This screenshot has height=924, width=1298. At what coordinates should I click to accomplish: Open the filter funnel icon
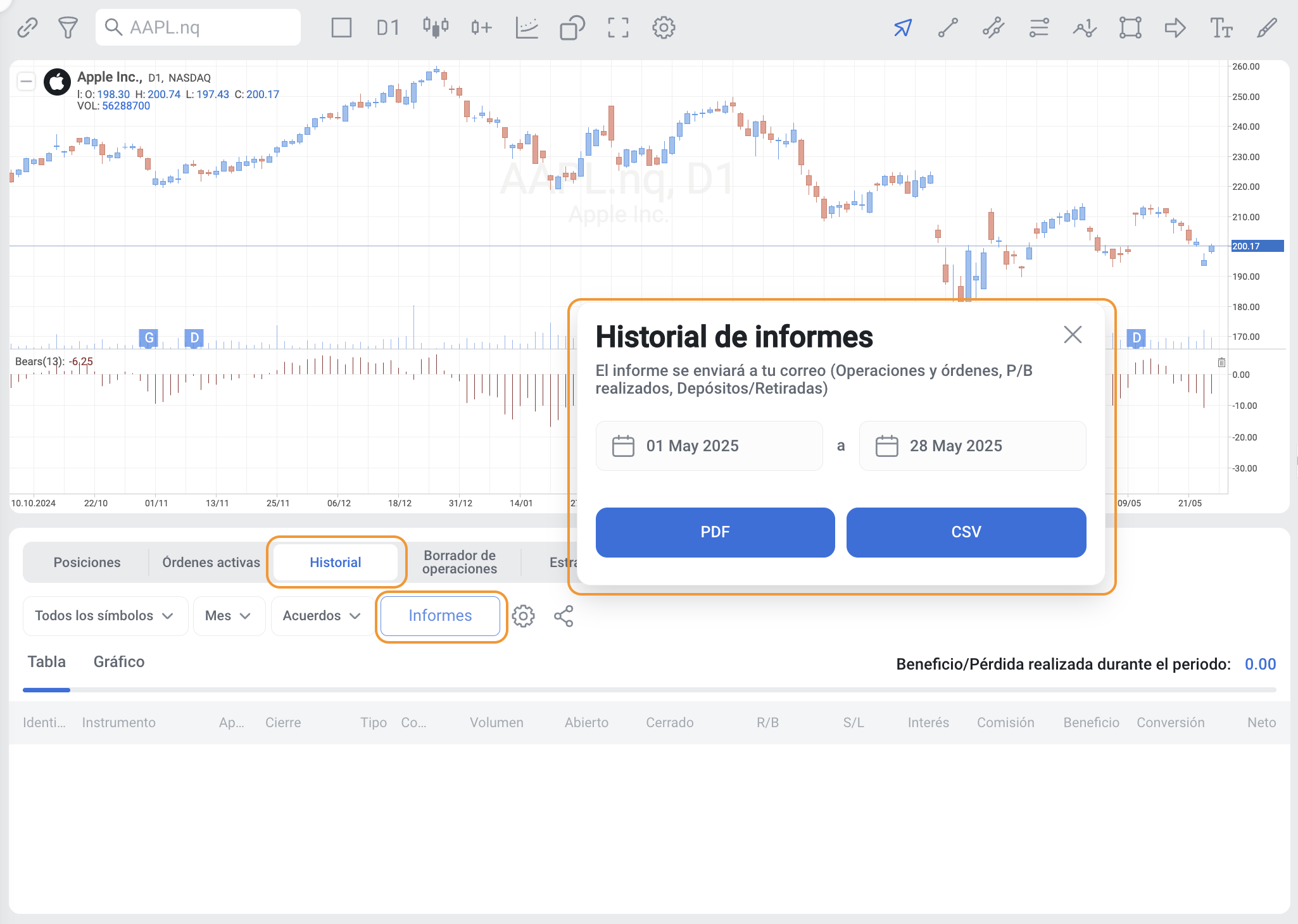pos(68,28)
